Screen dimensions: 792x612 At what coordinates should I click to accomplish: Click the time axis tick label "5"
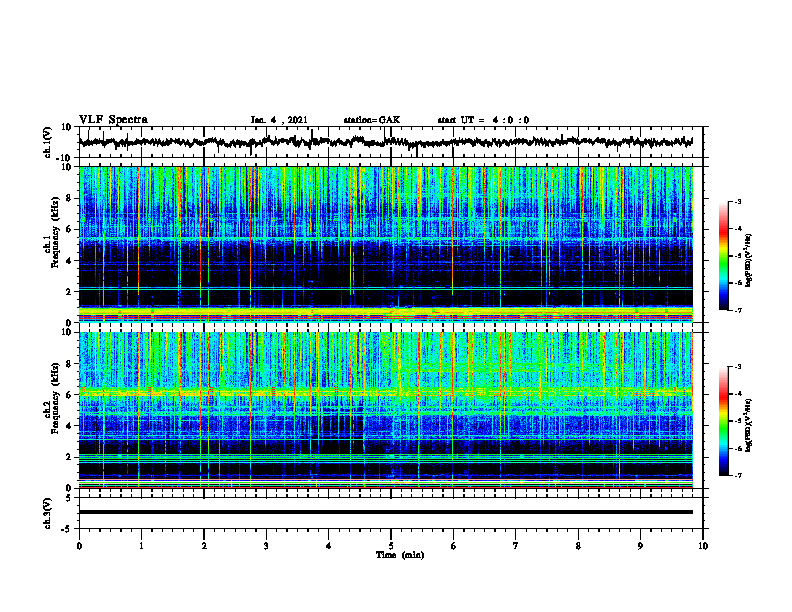[x=391, y=546]
